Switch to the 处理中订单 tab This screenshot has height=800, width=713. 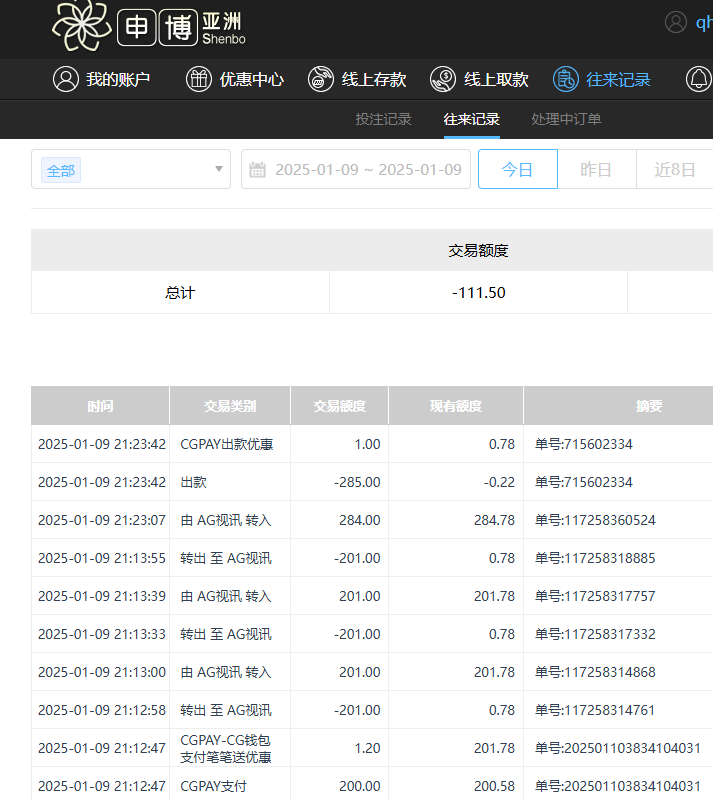click(566, 119)
